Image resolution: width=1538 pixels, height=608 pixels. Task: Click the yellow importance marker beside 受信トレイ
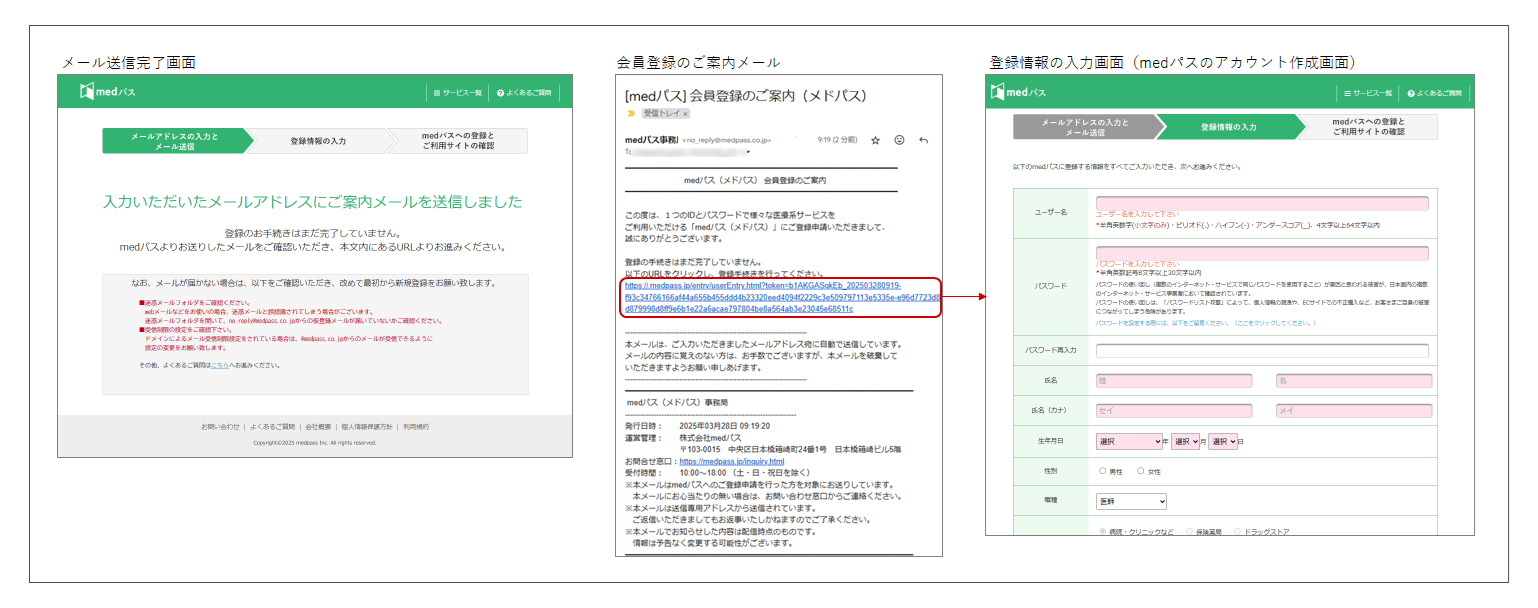point(631,113)
